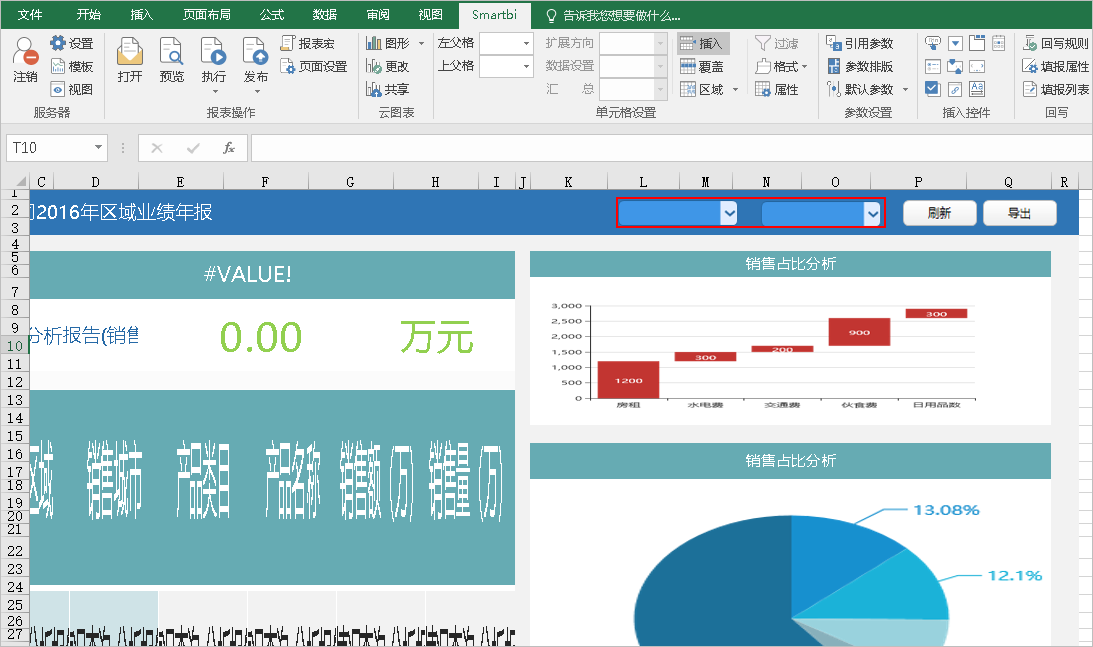Expand 区域 dropdown arrow
The image size is (1093, 647).
click(735, 89)
